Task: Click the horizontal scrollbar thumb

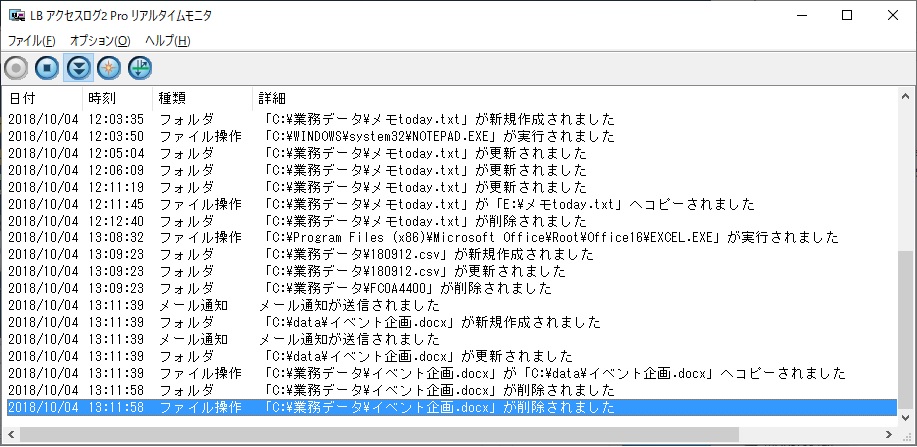Action: click(x=380, y=435)
